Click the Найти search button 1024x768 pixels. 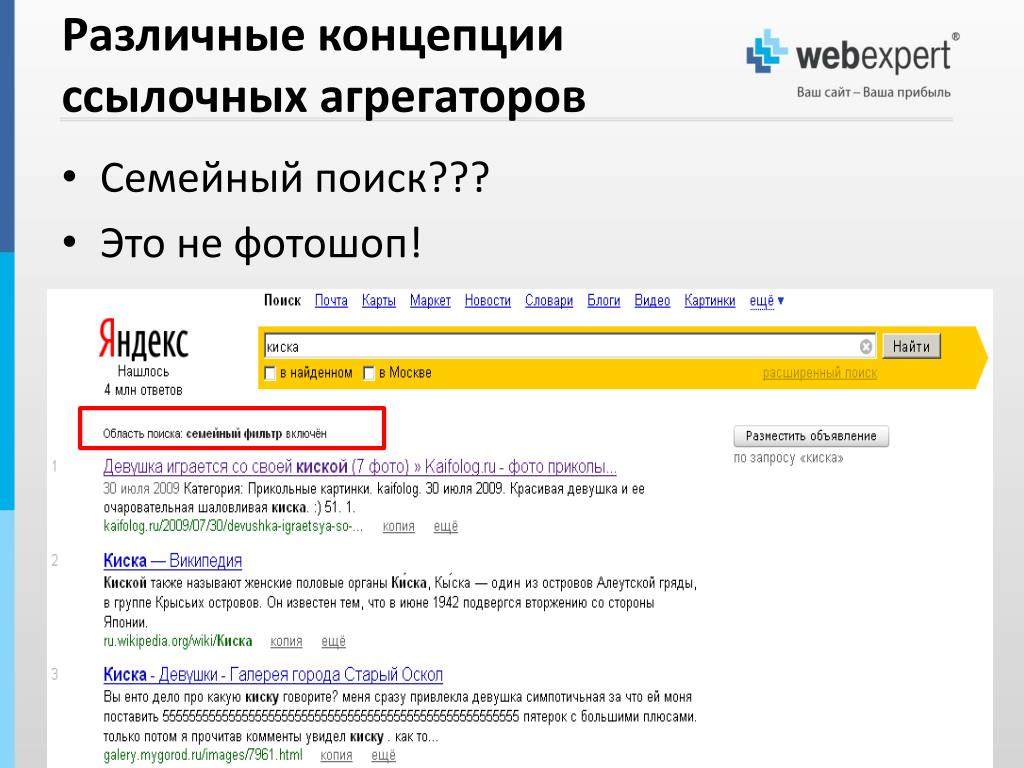click(912, 346)
